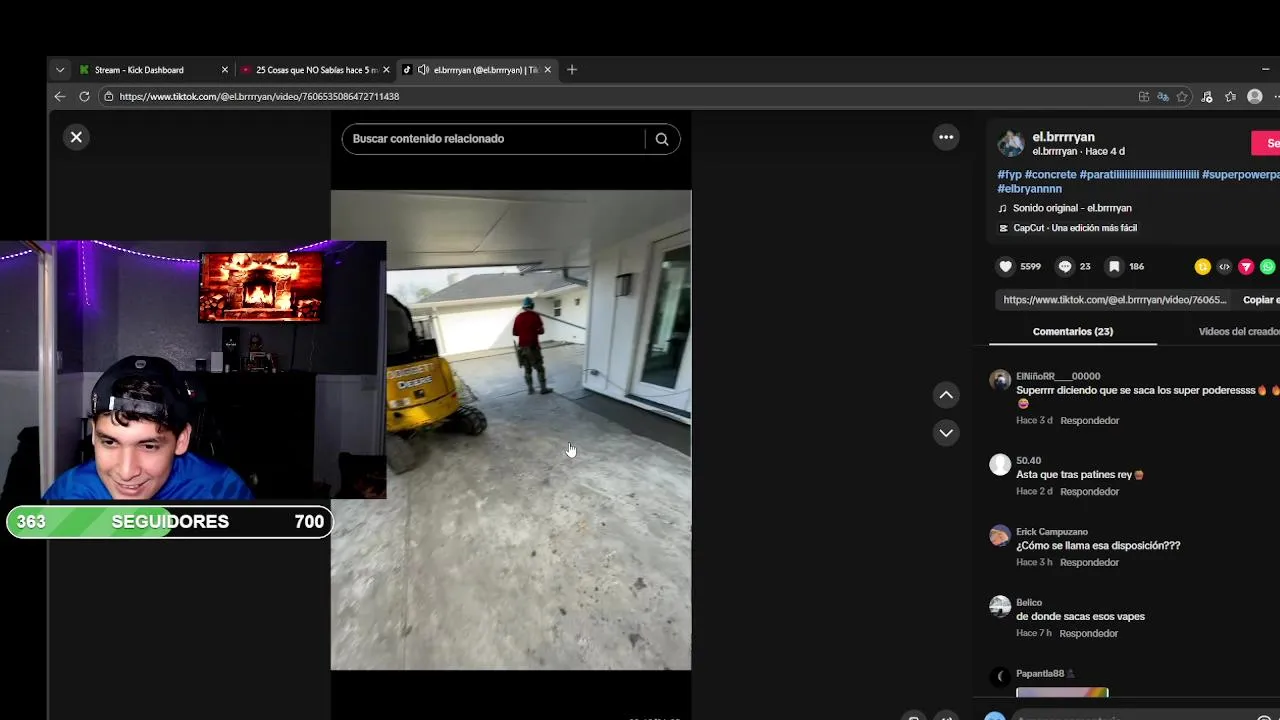This screenshot has width=1280, height=720.
Task: Click the translate page icon in address bar
Action: (1163, 97)
